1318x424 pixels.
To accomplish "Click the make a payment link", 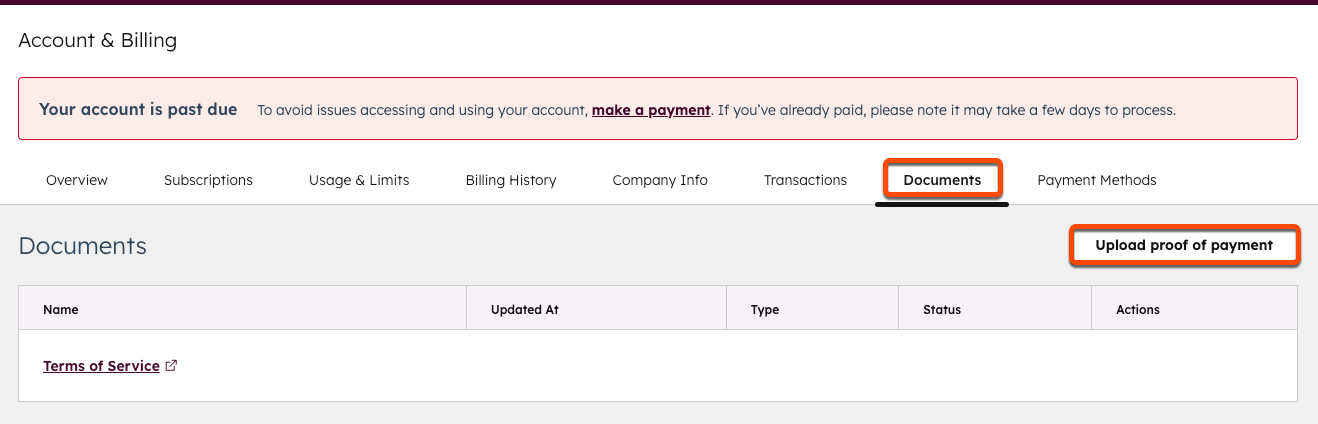I will click(x=651, y=110).
